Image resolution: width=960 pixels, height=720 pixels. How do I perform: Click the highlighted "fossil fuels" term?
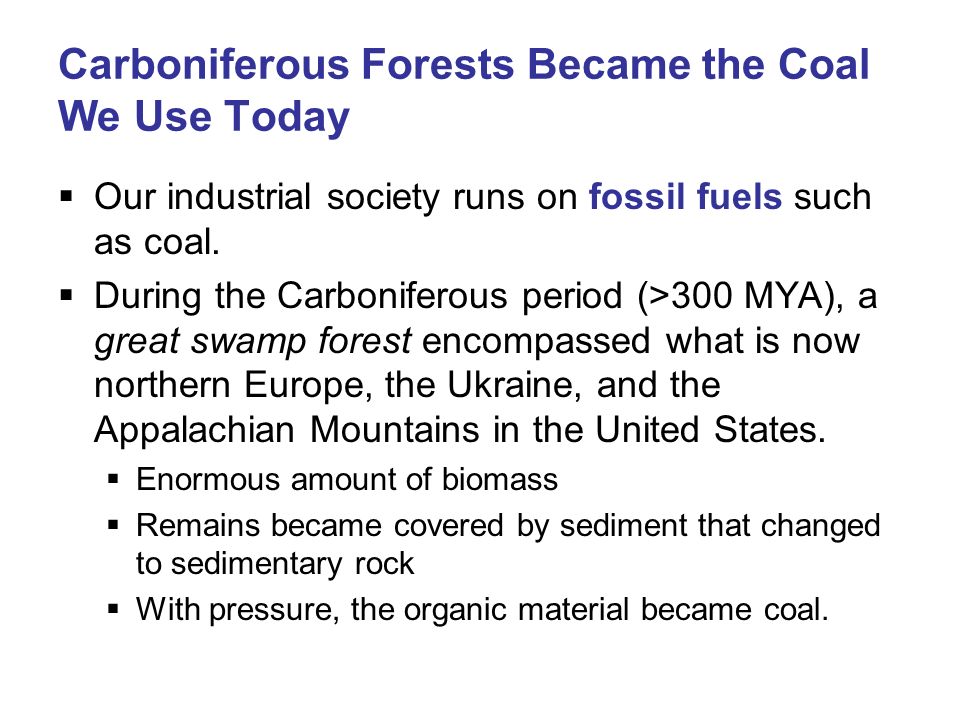[685, 197]
